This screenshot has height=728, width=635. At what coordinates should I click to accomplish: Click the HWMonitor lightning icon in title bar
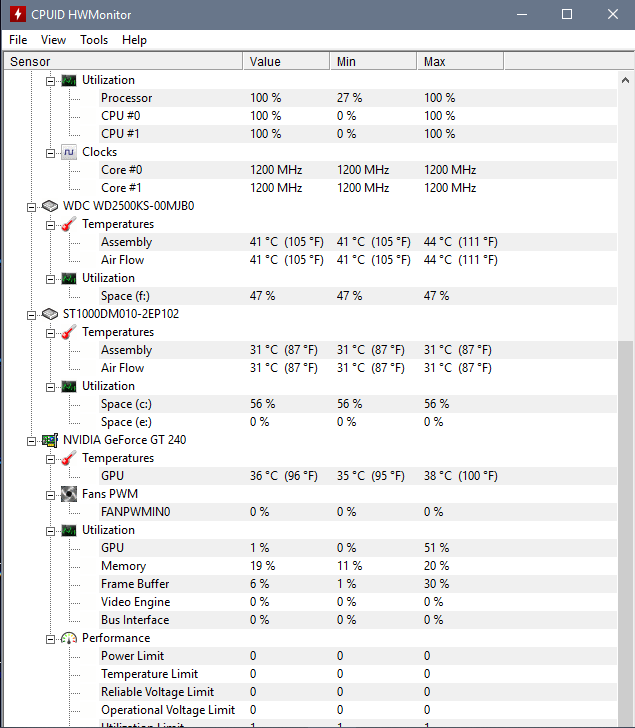click(17, 15)
